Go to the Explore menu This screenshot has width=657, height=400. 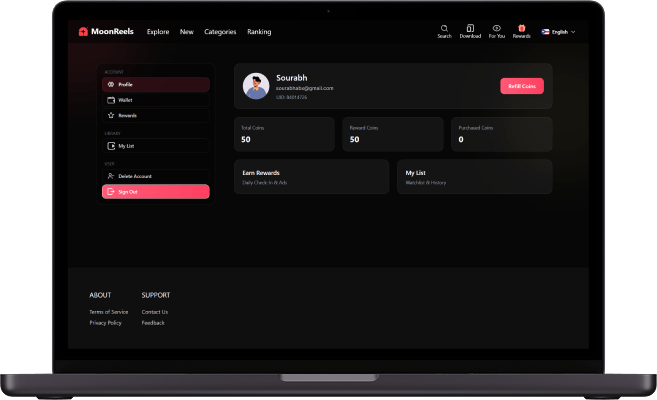(x=158, y=32)
